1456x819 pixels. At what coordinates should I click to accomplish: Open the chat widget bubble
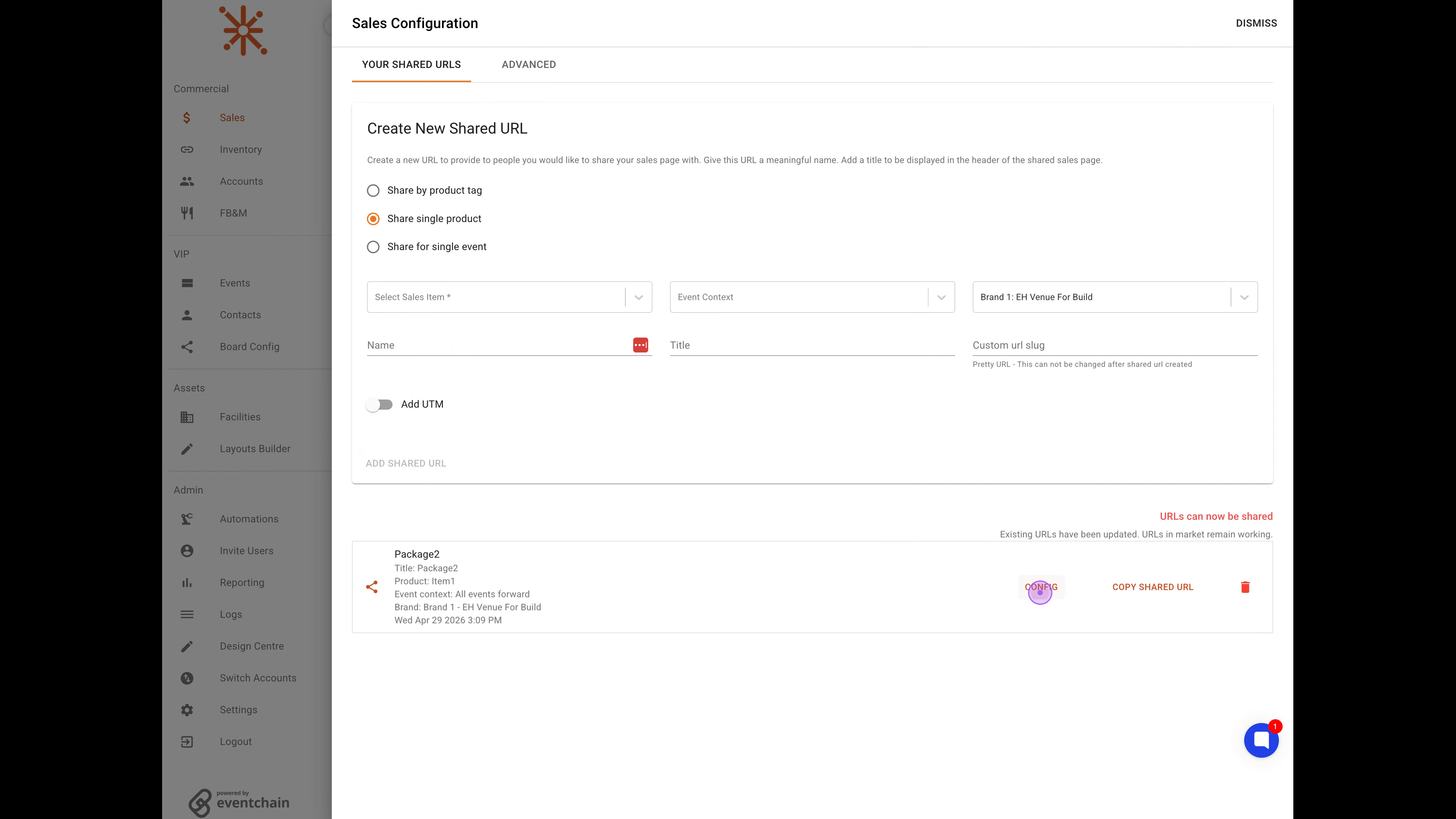pyautogui.click(x=1261, y=741)
